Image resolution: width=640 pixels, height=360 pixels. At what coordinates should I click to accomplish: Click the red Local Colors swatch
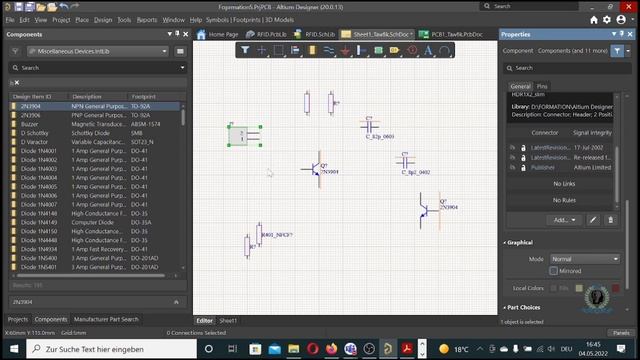[x=616, y=288]
